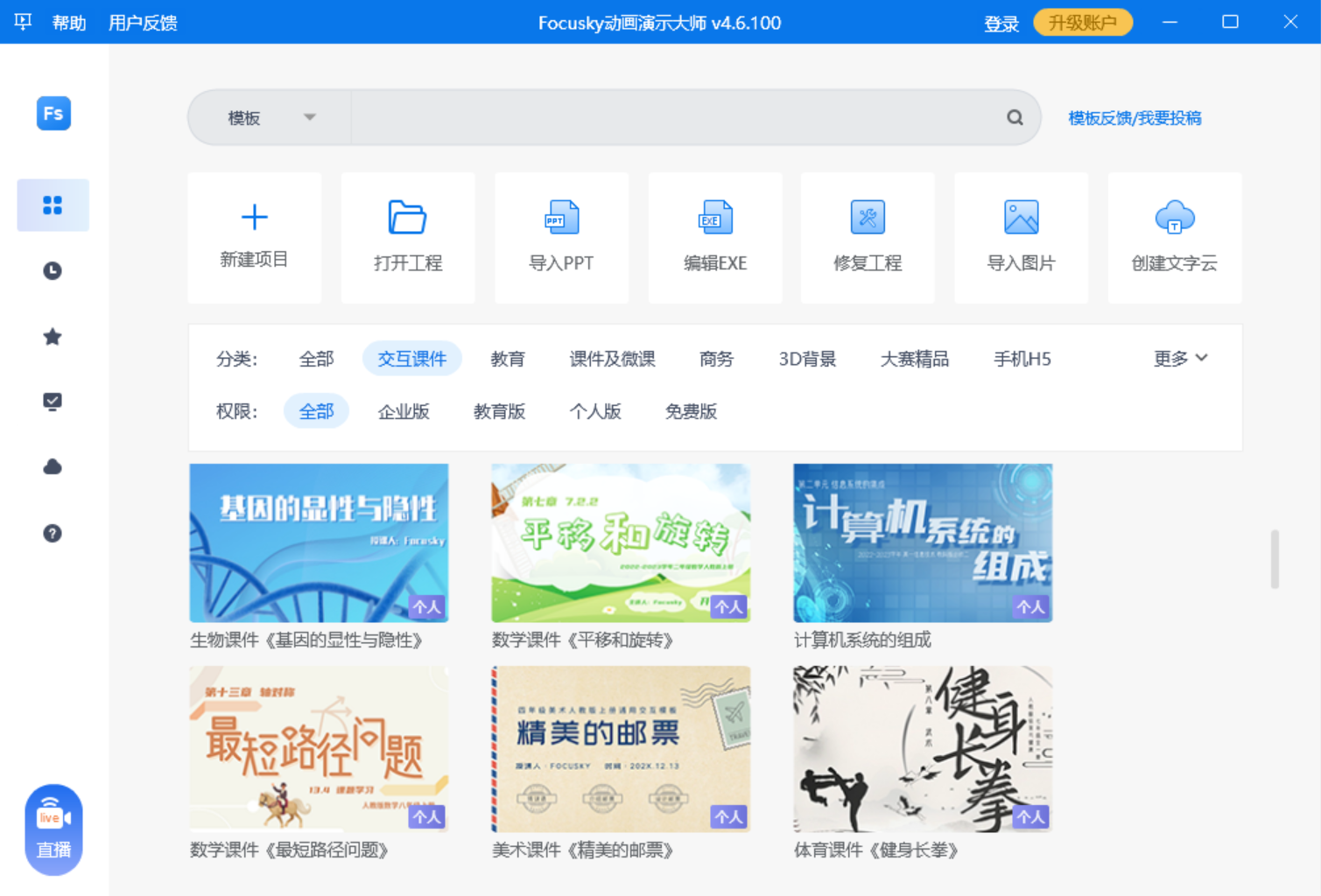Screen dimensions: 1321x896
Task: Open the 模板 search type dropdown
Action: [x=271, y=117]
